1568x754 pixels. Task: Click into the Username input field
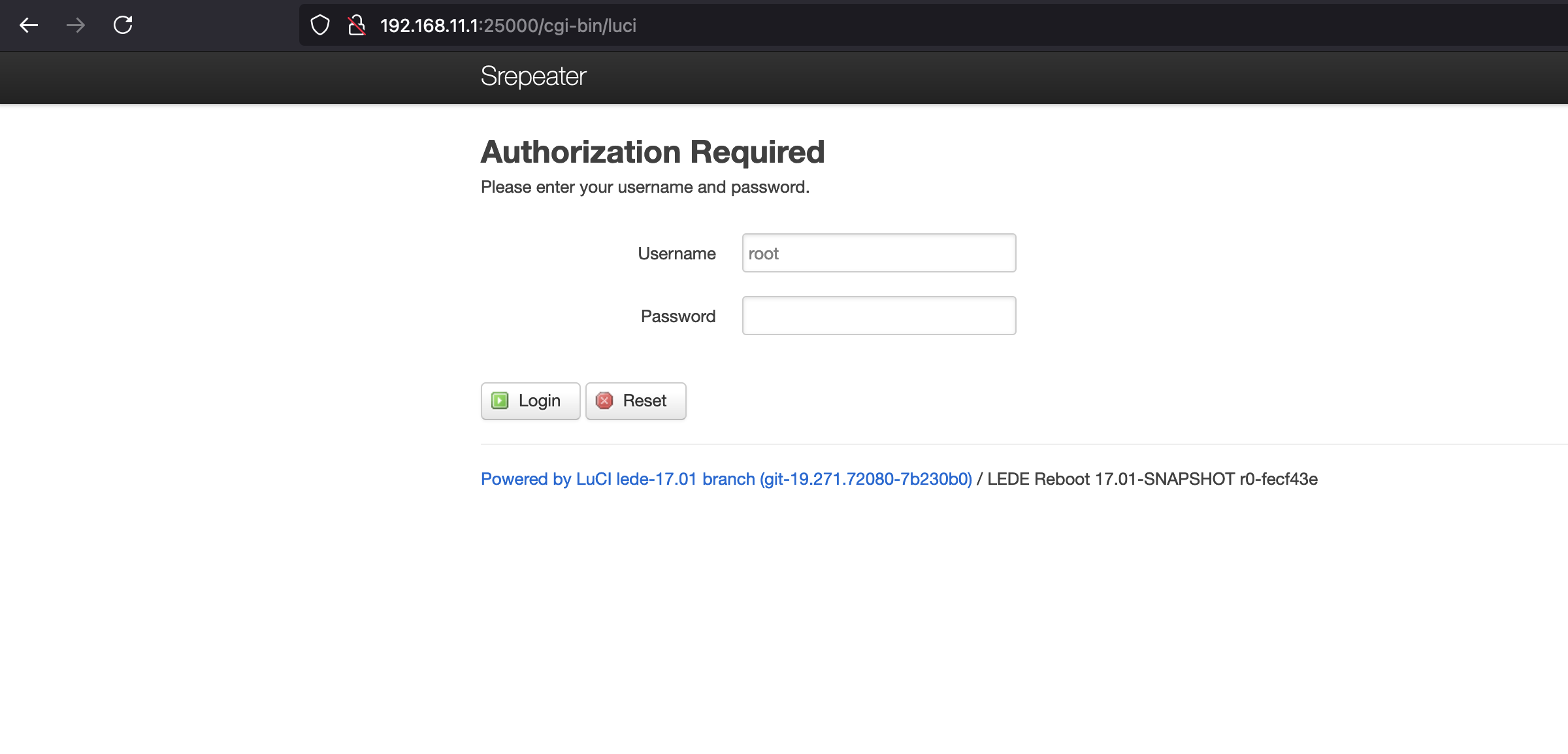(879, 254)
